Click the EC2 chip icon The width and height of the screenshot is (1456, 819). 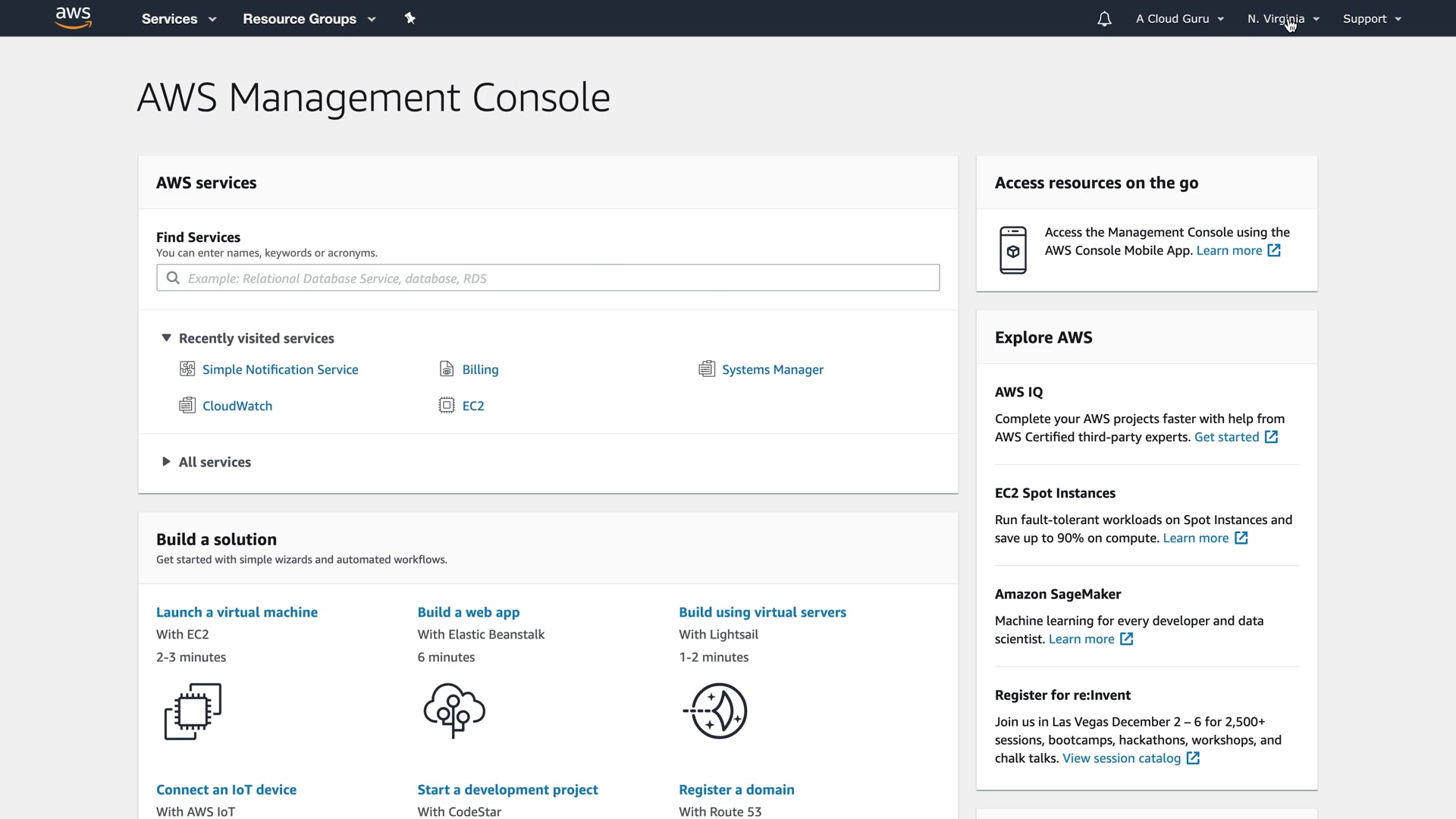pos(447,406)
